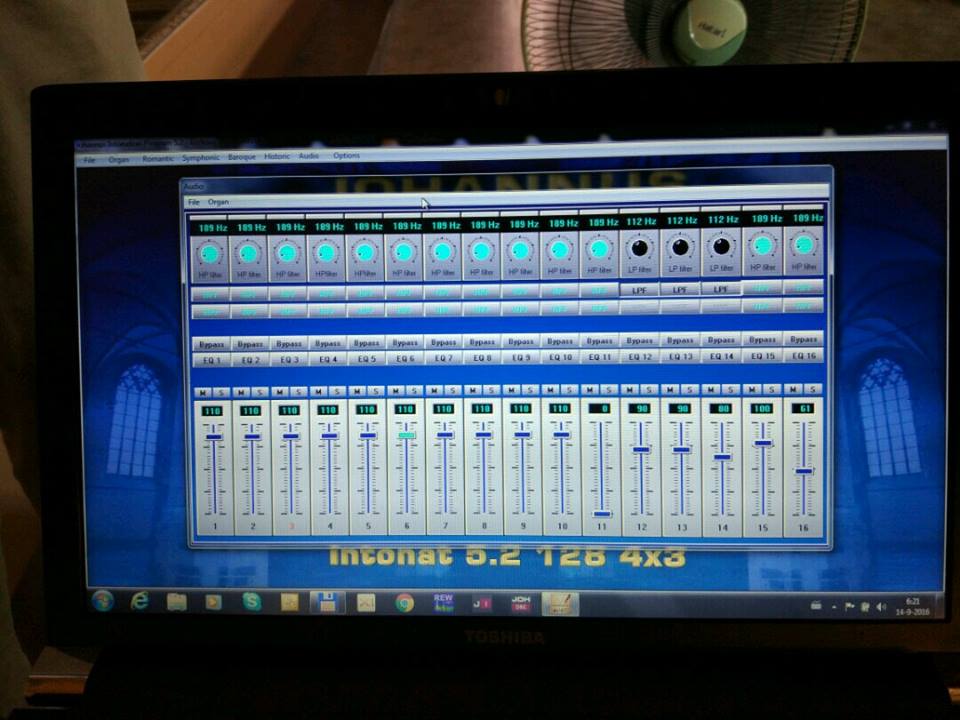Open the Historic menu in the main window

(x=277, y=157)
